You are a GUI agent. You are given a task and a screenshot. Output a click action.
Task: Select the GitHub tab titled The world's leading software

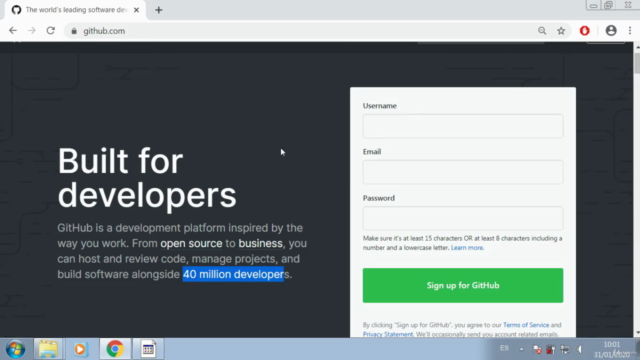point(76,10)
